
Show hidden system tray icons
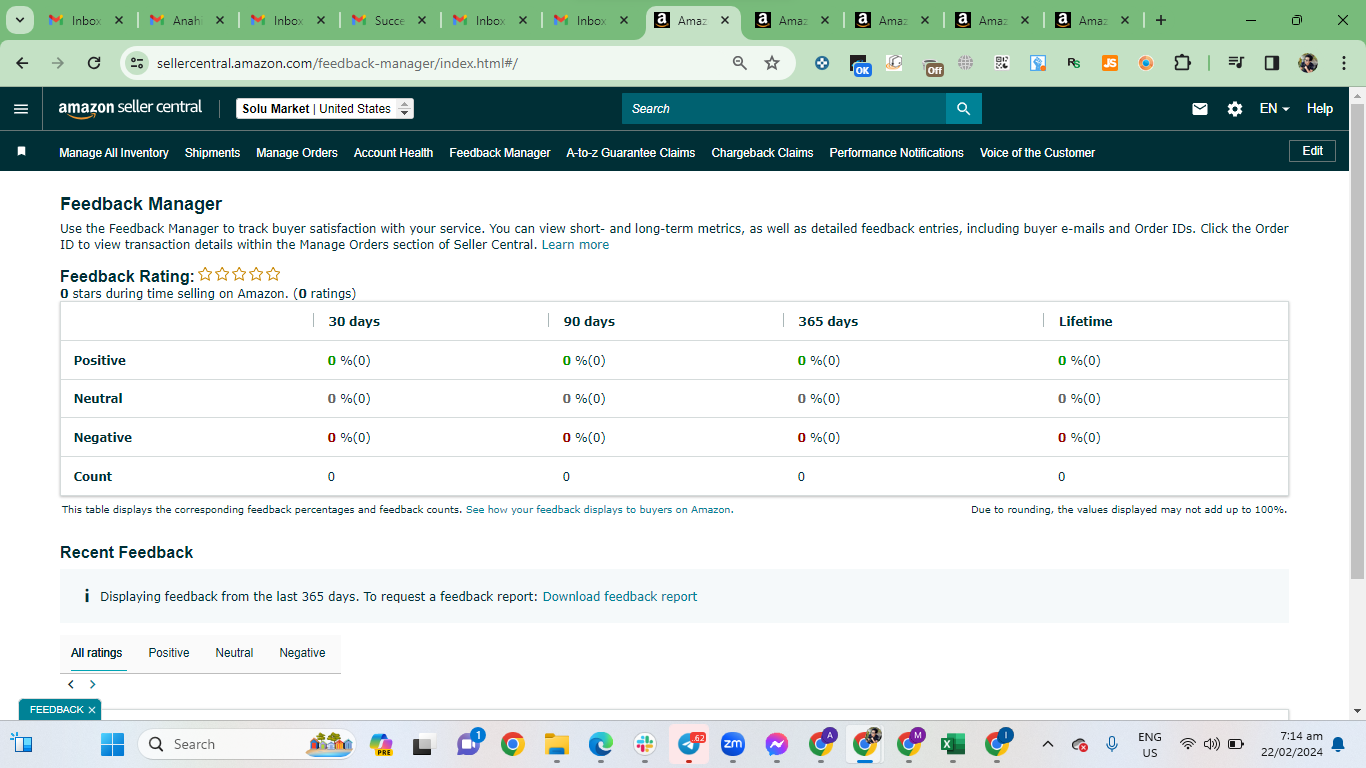[x=1047, y=744]
